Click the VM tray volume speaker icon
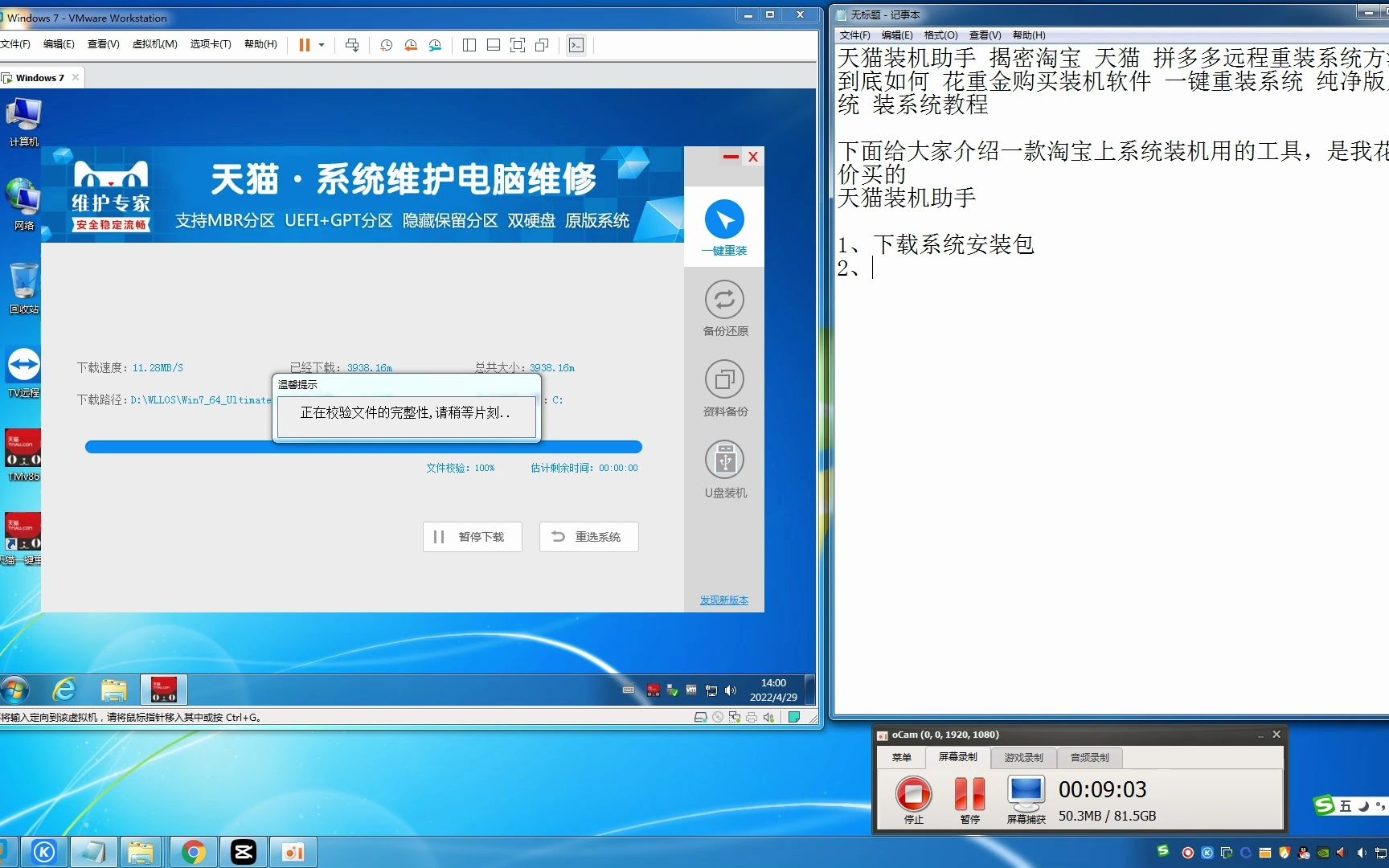1389x868 pixels. pyautogui.click(x=731, y=690)
